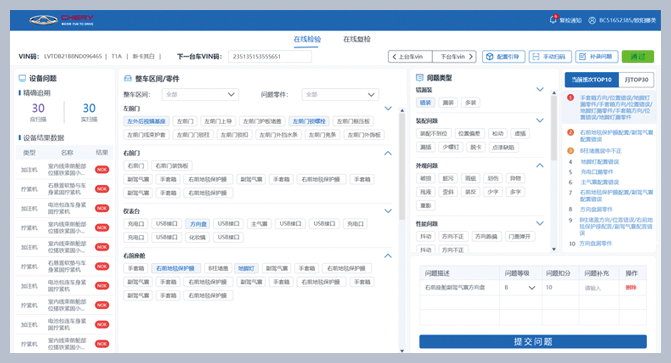This screenshot has width=671, height=363.
Task: Click the edit icon on 补录问题
Action: [582, 57]
